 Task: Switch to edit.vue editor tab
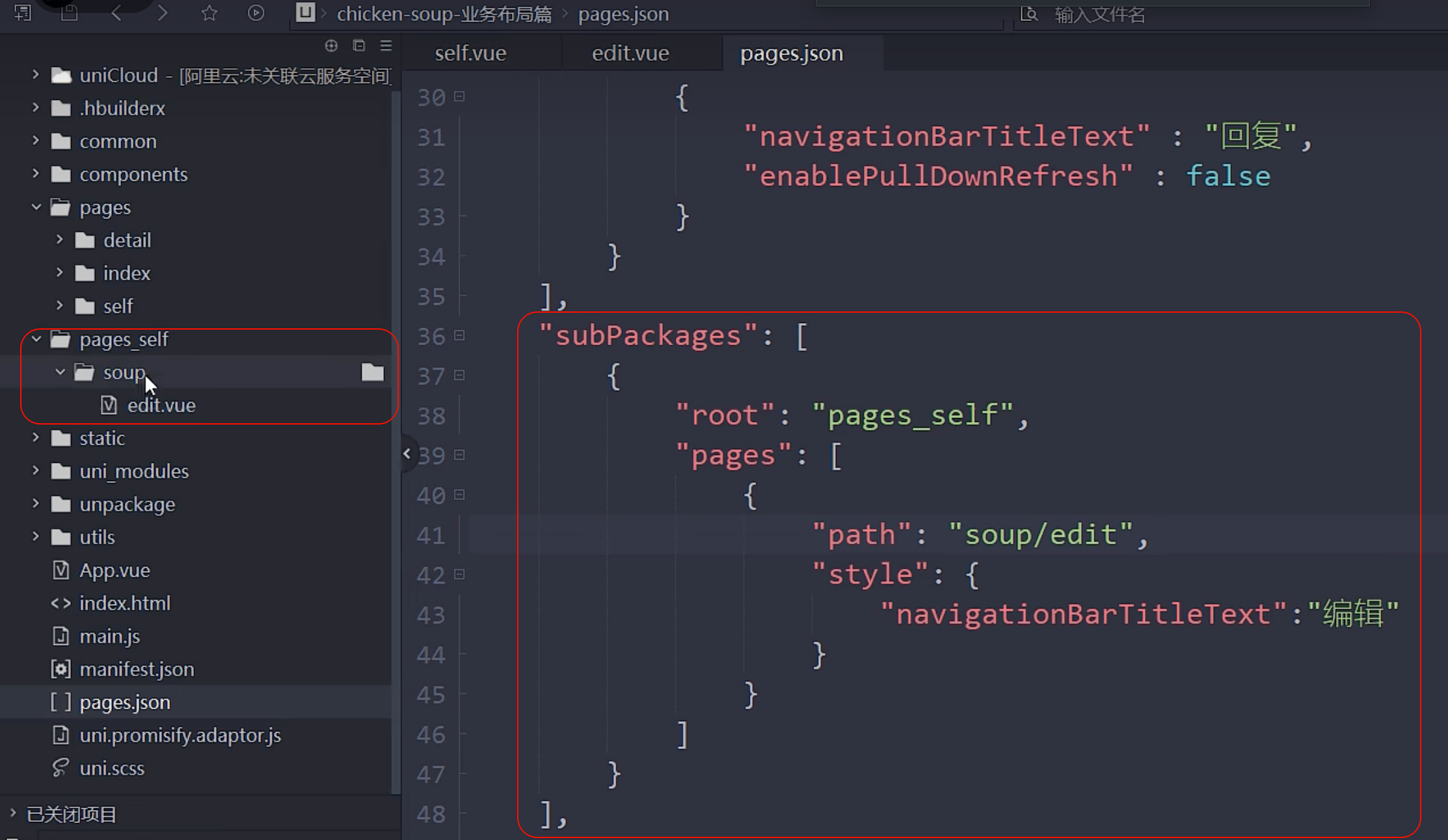pos(630,53)
